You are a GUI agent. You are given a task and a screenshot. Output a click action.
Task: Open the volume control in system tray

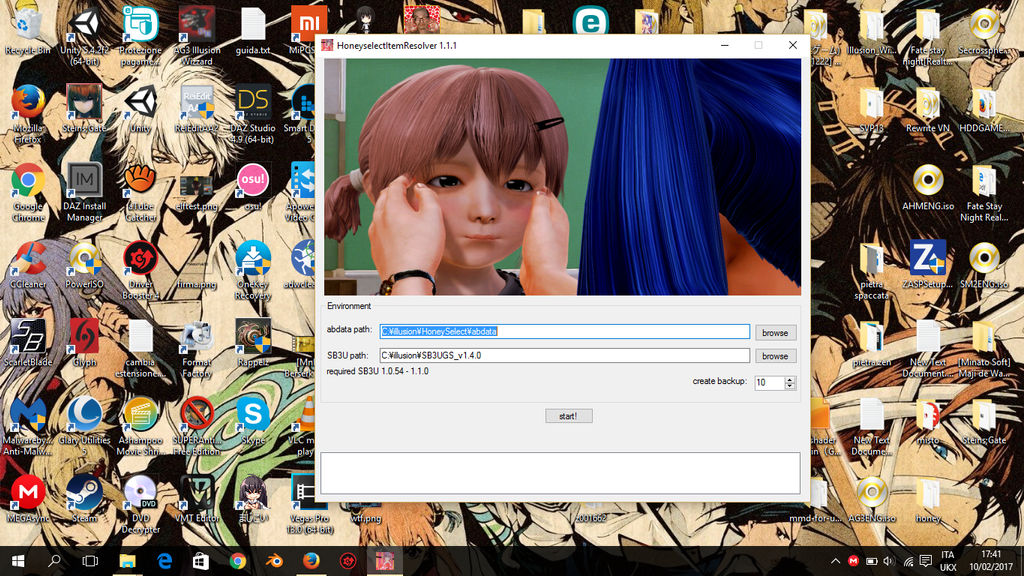pos(889,561)
